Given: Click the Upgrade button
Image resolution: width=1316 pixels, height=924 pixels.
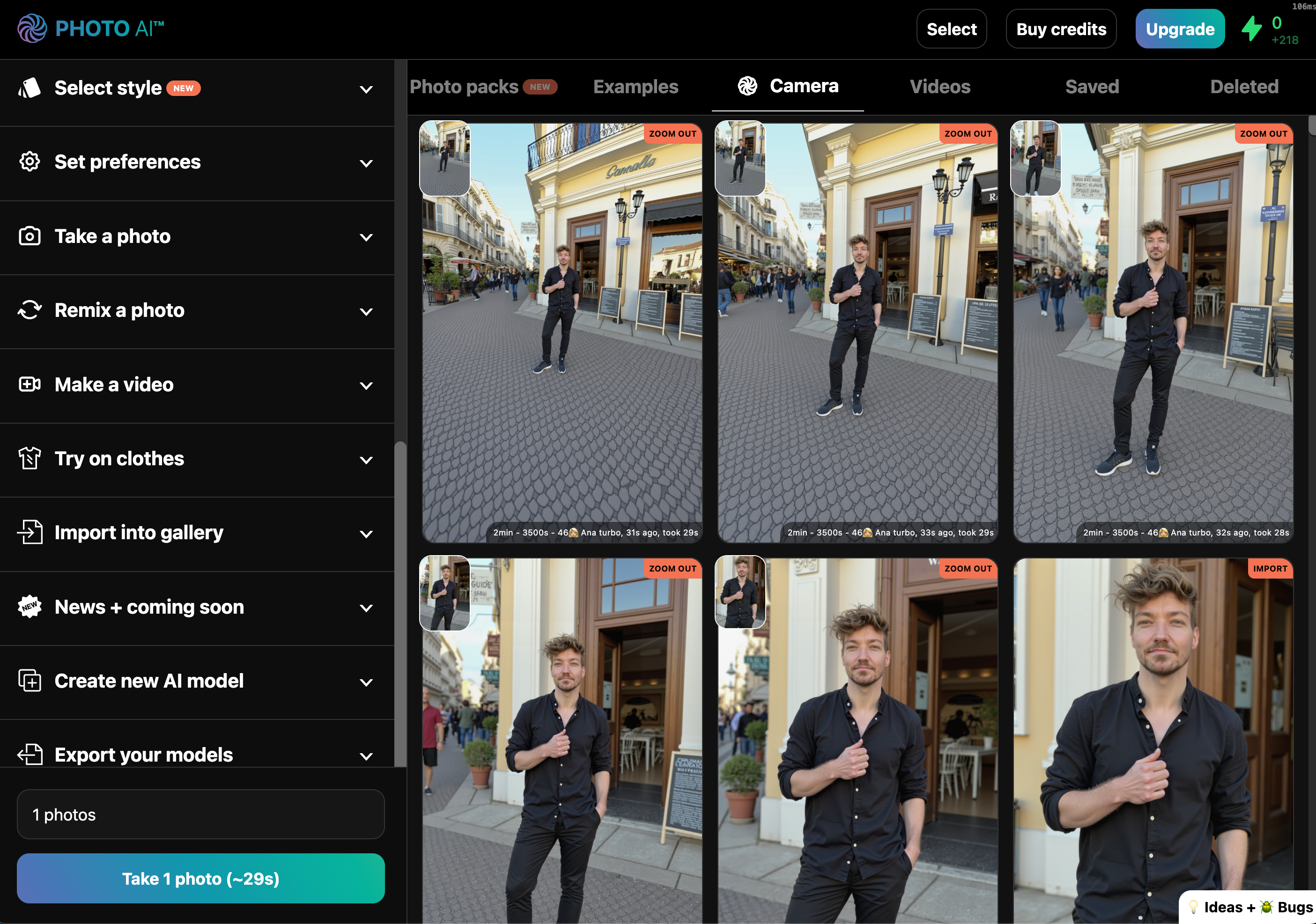Looking at the screenshot, I should 1180,29.
